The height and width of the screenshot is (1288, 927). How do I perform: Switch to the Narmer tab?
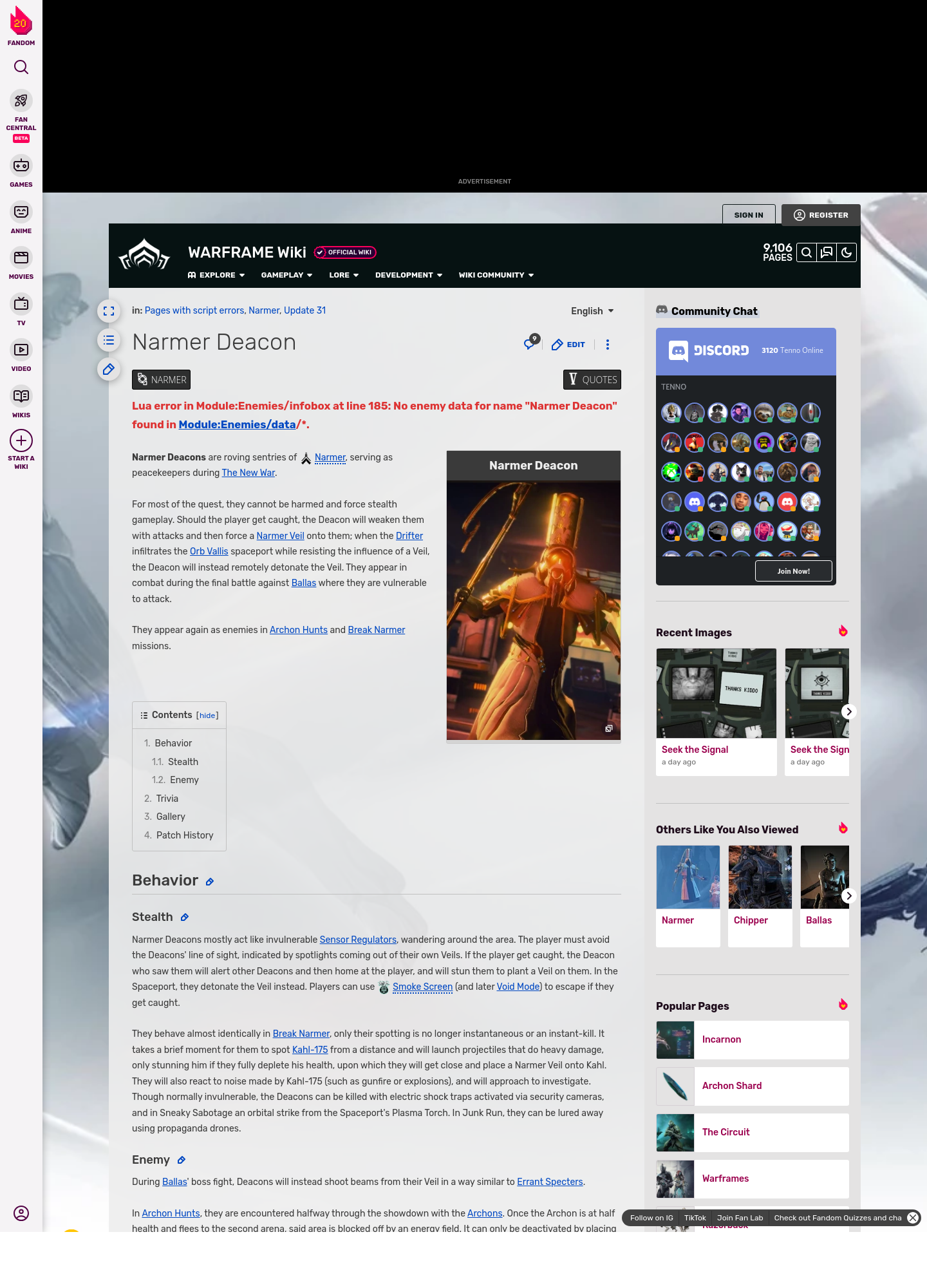click(162, 379)
